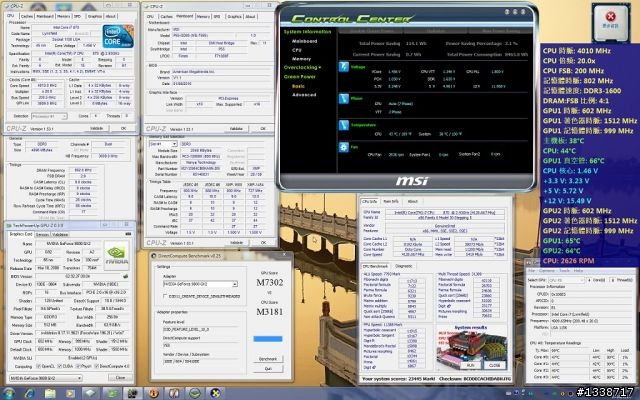The height and width of the screenshot is (400, 640).
Task: Select Memory in Control Center sidebar
Action: pos(301,59)
